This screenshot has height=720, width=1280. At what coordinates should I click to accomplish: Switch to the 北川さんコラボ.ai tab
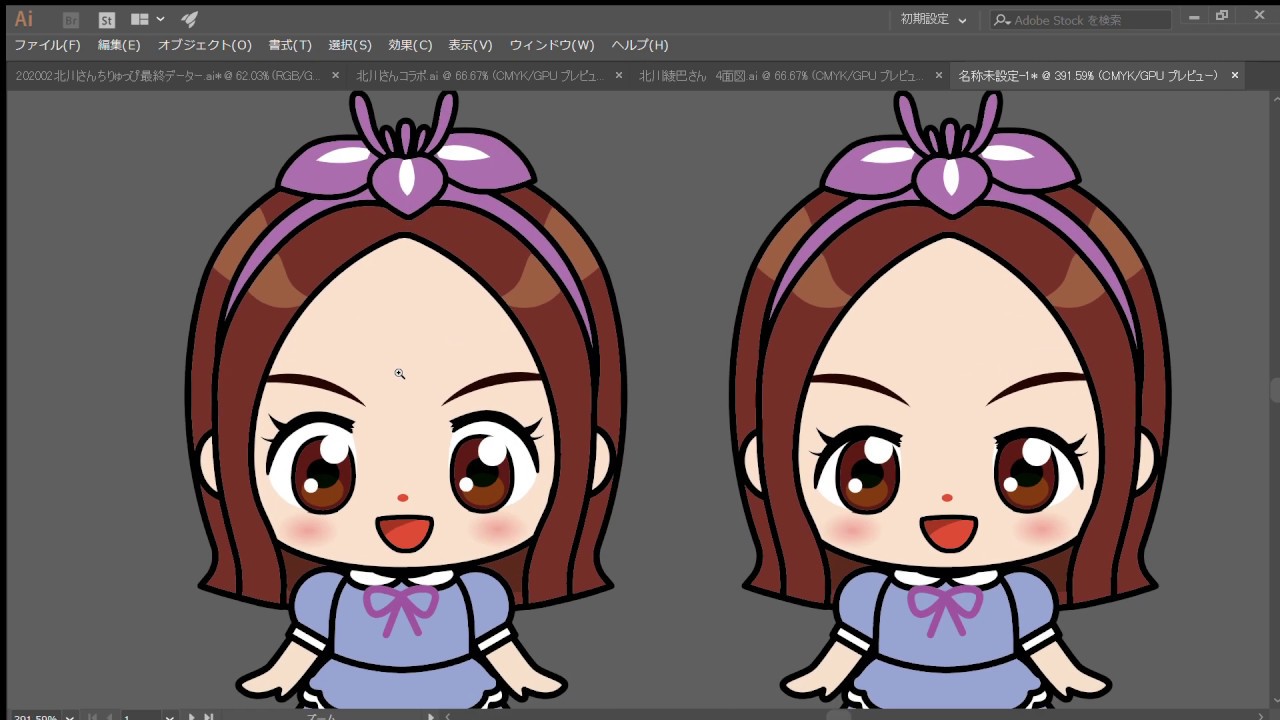coord(480,75)
